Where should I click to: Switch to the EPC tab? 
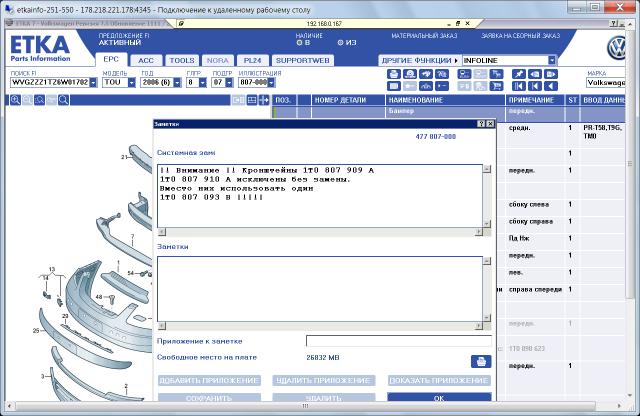(x=111, y=60)
